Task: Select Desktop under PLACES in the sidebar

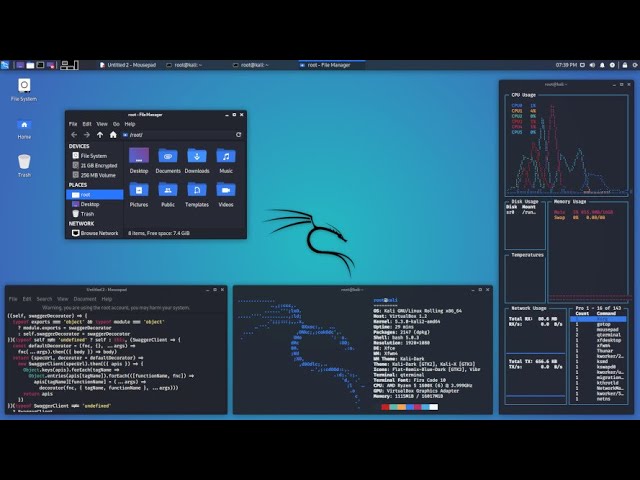Action: pos(94,204)
